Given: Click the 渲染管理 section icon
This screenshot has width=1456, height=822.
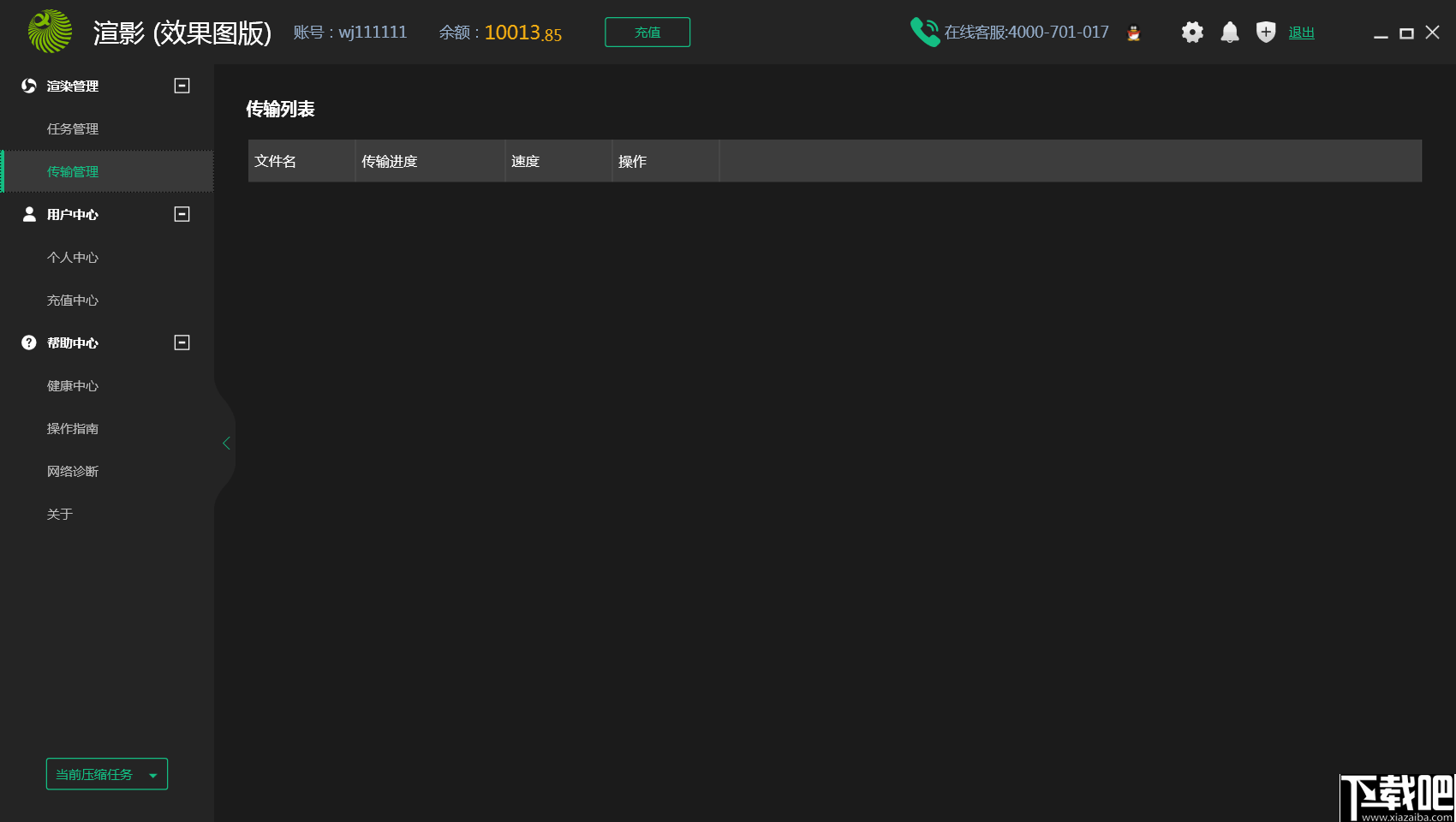Looking at the screenshot, I should 29,86.
